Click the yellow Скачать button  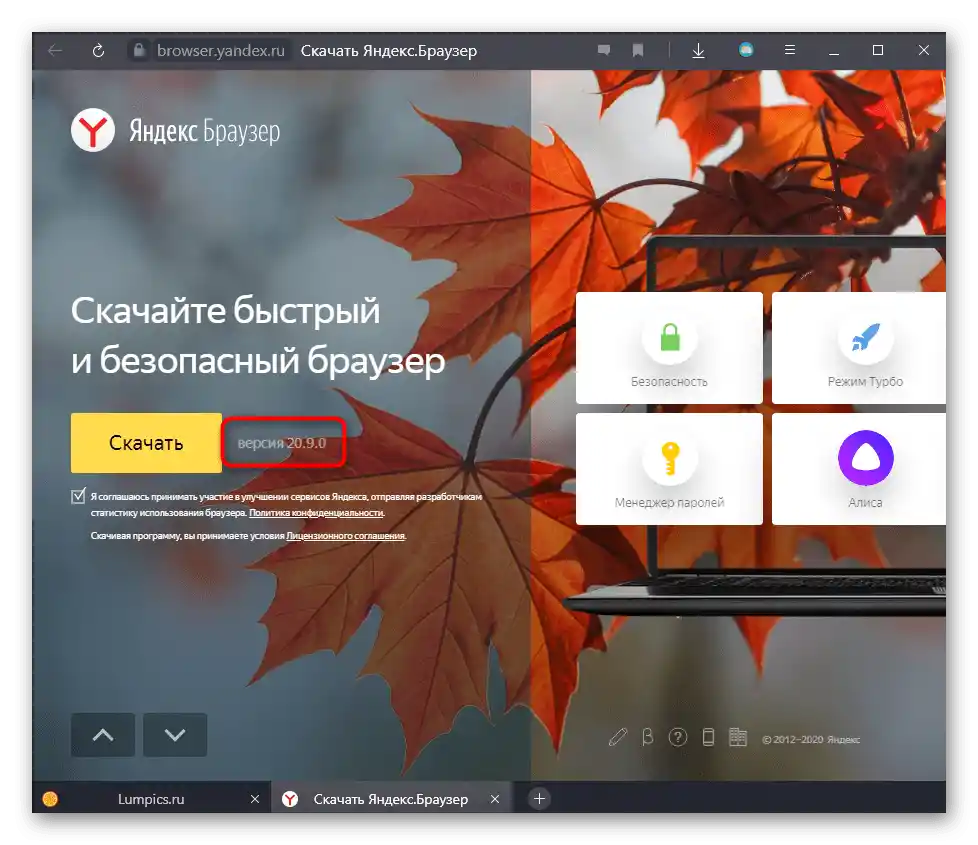(146, 443)
